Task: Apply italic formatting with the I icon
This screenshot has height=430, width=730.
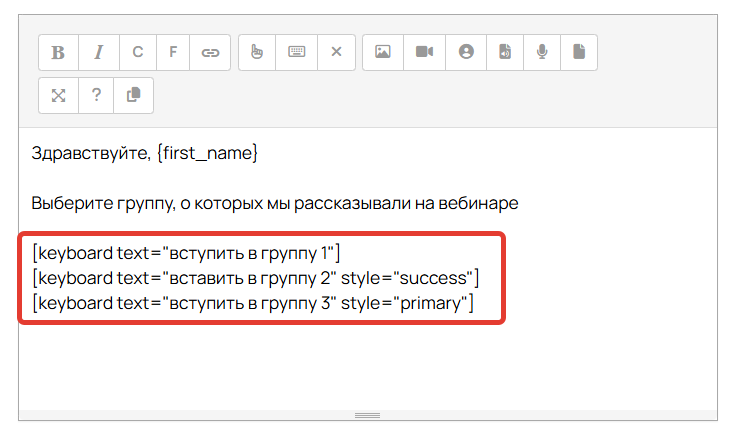Action: coord(99,52)
